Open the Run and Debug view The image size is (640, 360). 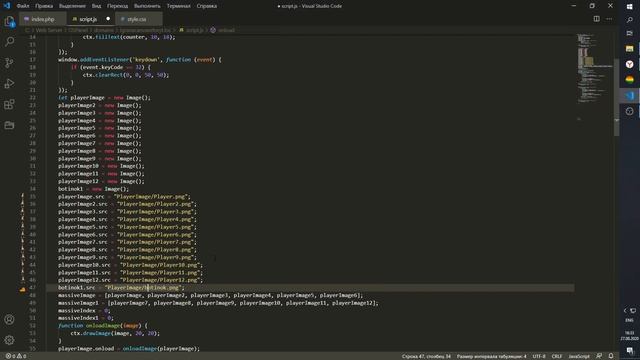coord(9,83)
